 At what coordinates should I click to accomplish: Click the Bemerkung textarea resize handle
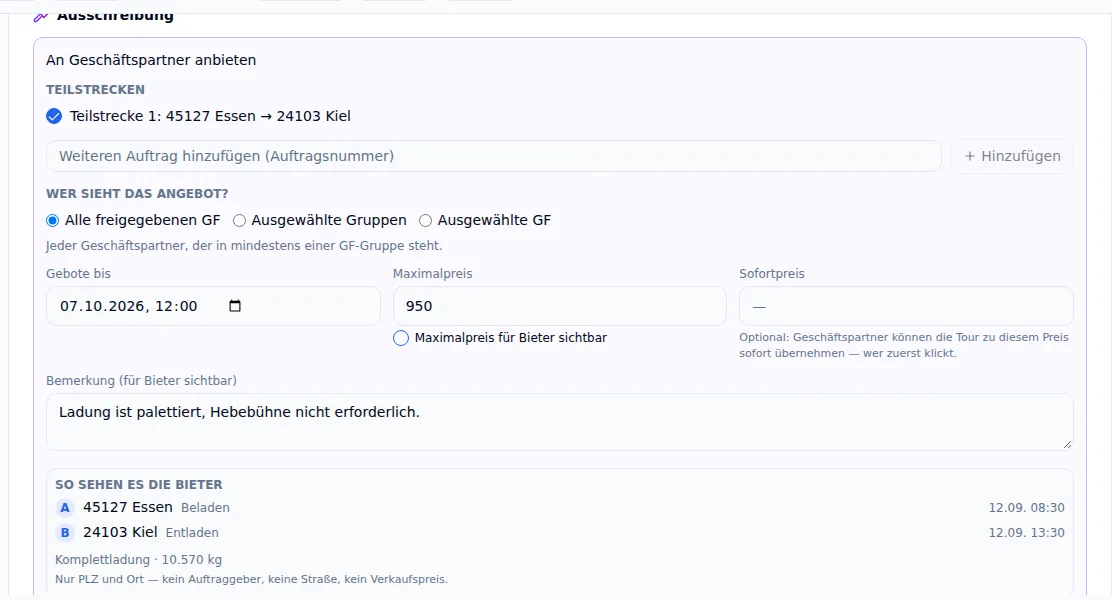point(1067,444)
